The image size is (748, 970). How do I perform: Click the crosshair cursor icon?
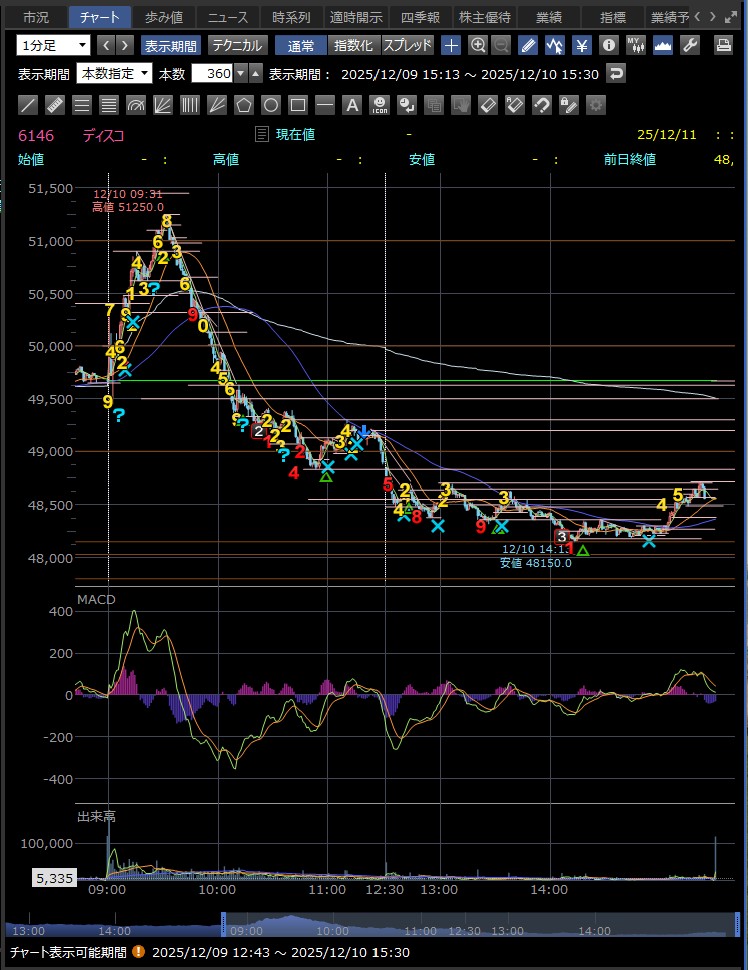click(x=452, y=45)
